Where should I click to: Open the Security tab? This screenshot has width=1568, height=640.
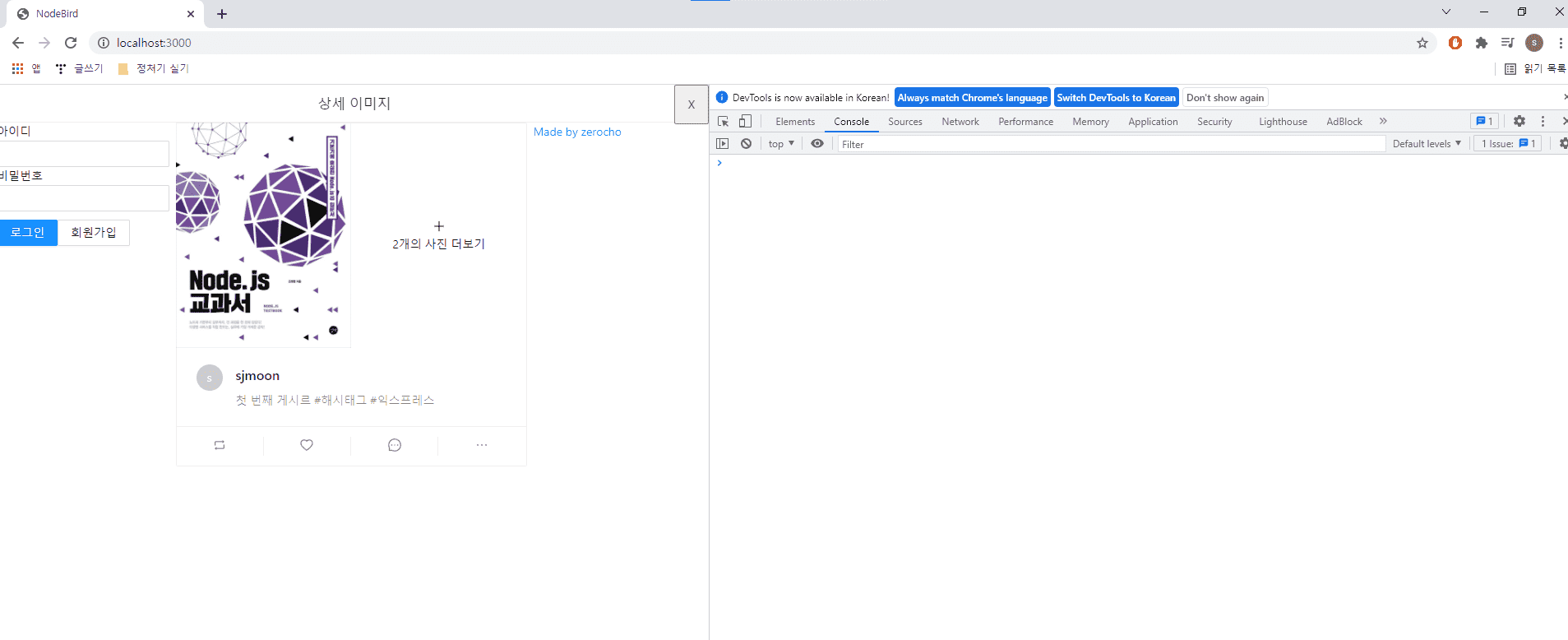coord(1214,122)
